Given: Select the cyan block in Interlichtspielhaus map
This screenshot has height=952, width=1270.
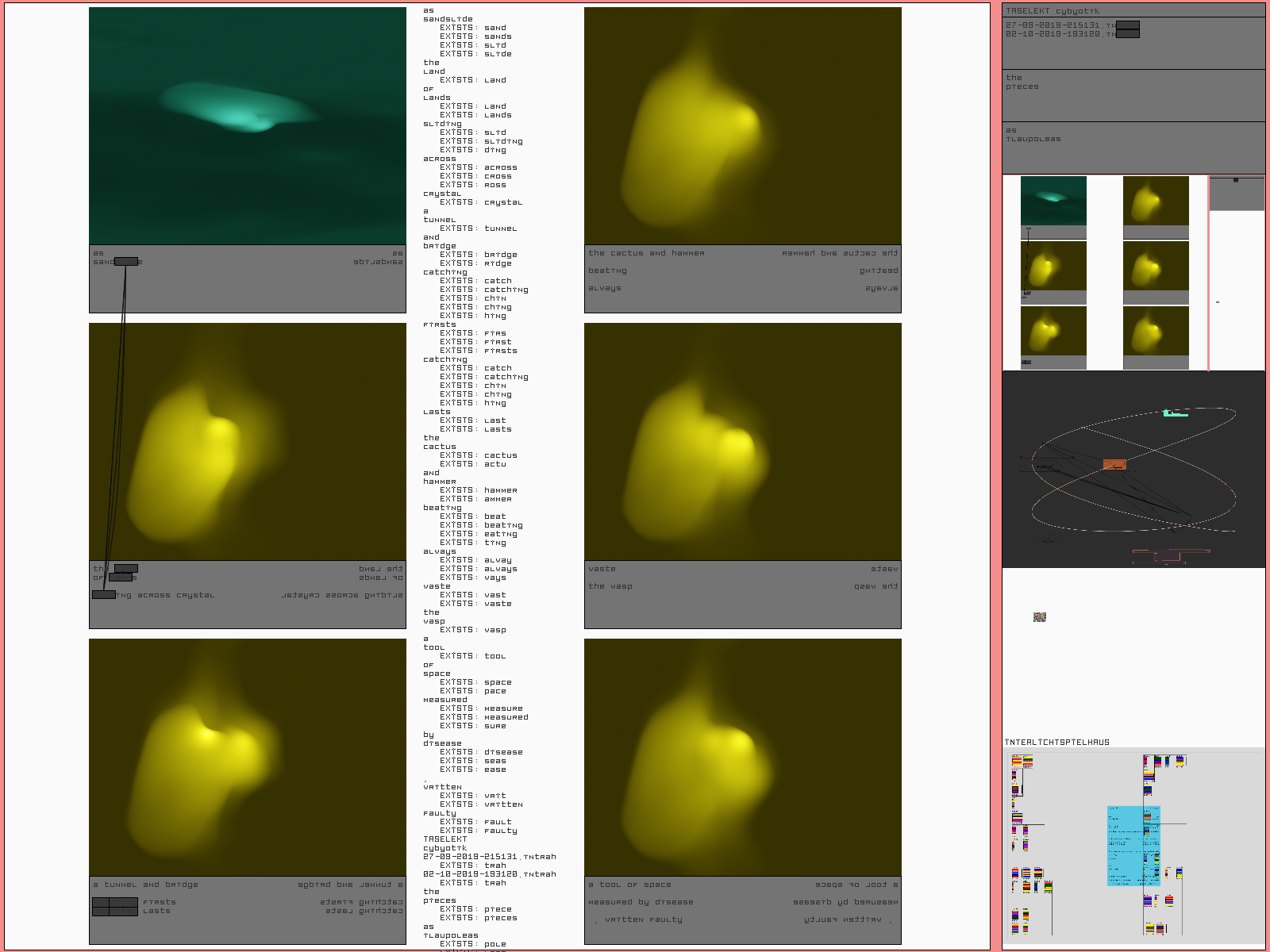Looking at the screenshot, I should click(1133, 846).
